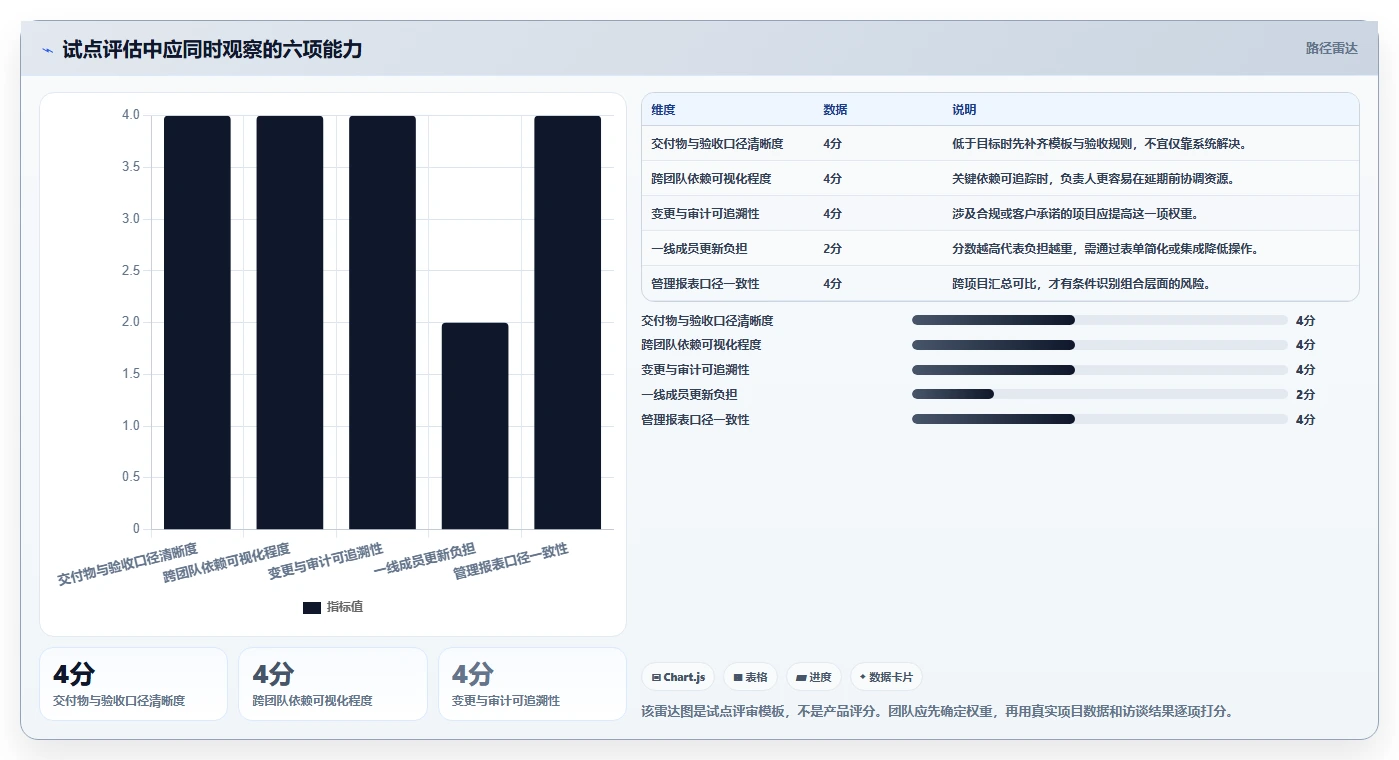This screenshot has height=760, width=1399.
Task: Click x-axis label 交付物与验收口径清晰度
Action: 127,564
